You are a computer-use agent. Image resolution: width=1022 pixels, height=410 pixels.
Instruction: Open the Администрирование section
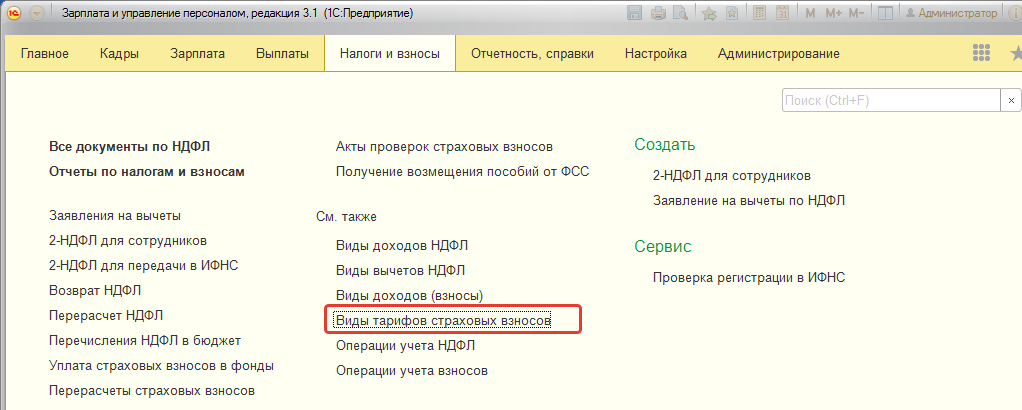click(x=779, y=54)
